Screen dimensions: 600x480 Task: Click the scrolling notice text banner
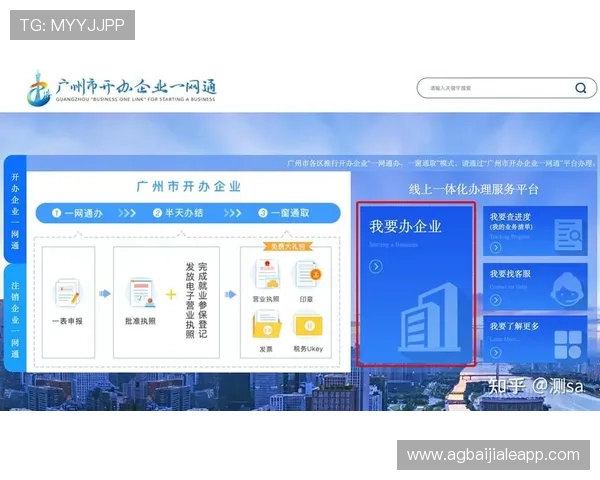[x=441, y=163]
